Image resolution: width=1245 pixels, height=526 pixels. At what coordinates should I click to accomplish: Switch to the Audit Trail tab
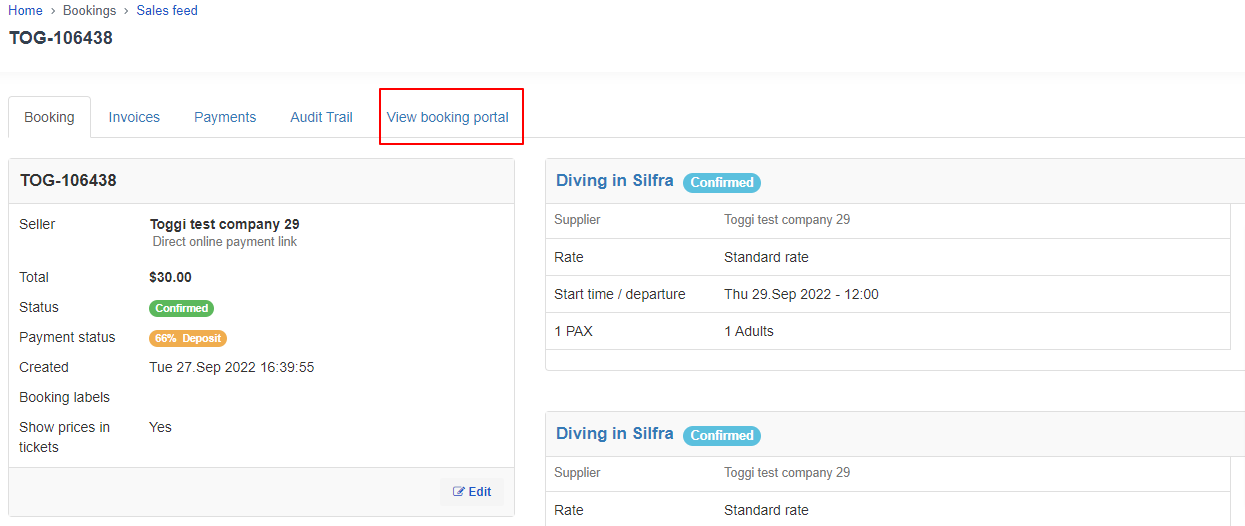321,117
